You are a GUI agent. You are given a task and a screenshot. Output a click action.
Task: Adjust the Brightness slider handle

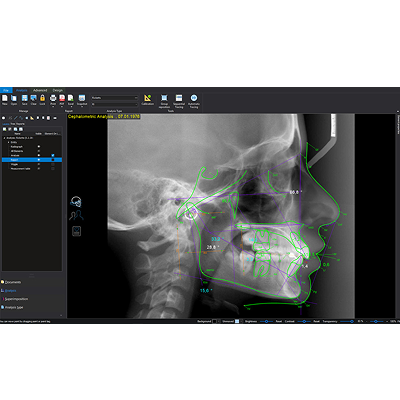(267, 321)
